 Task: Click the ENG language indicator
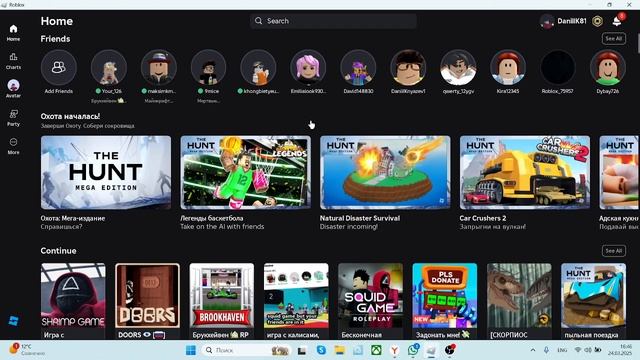click(562, 350)
